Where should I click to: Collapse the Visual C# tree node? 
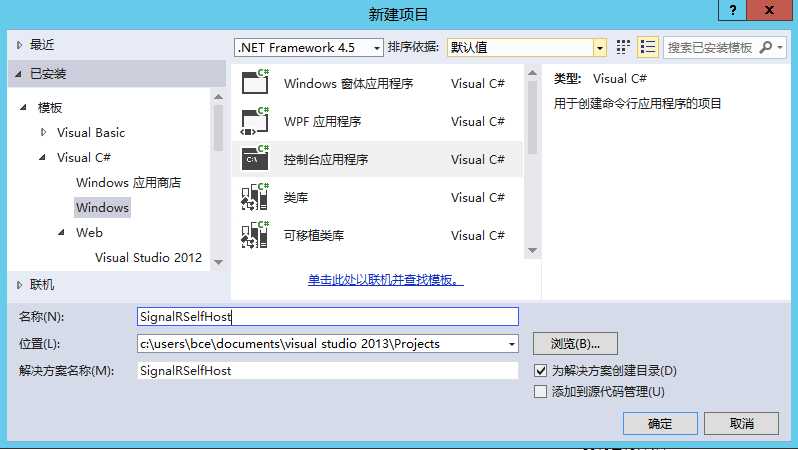coord(42,157)
